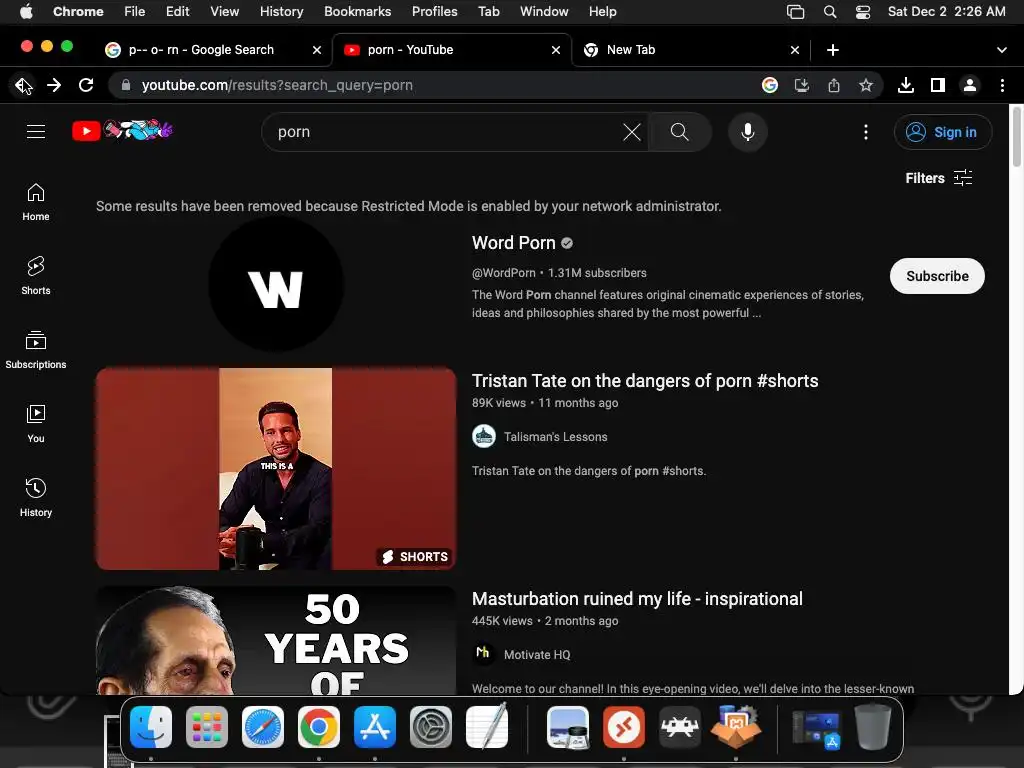This screenshot has height=768, width=1024.
Task: Open the History menu
Action: click(x=281, y=11)
